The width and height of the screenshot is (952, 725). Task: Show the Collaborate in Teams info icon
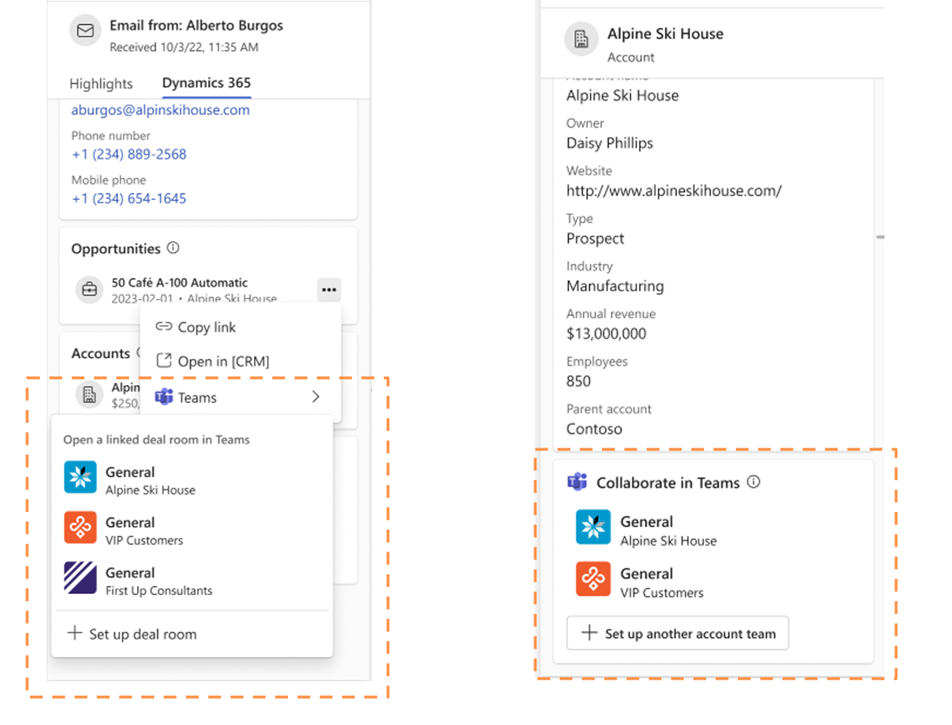coord(753,482)
